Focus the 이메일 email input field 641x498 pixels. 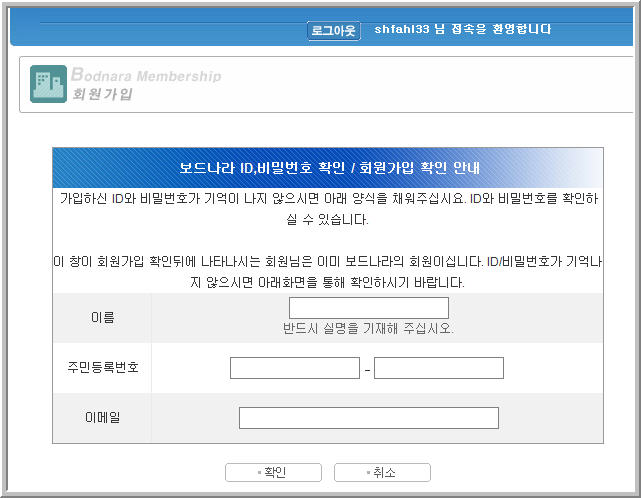coord(369,418)
